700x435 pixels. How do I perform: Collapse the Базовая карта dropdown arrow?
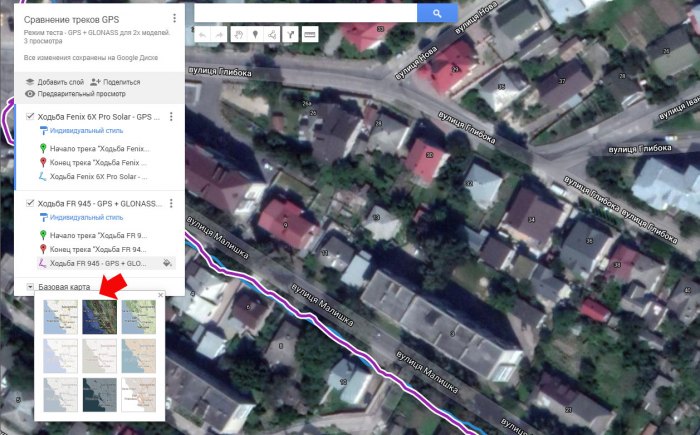coord(30,287)
